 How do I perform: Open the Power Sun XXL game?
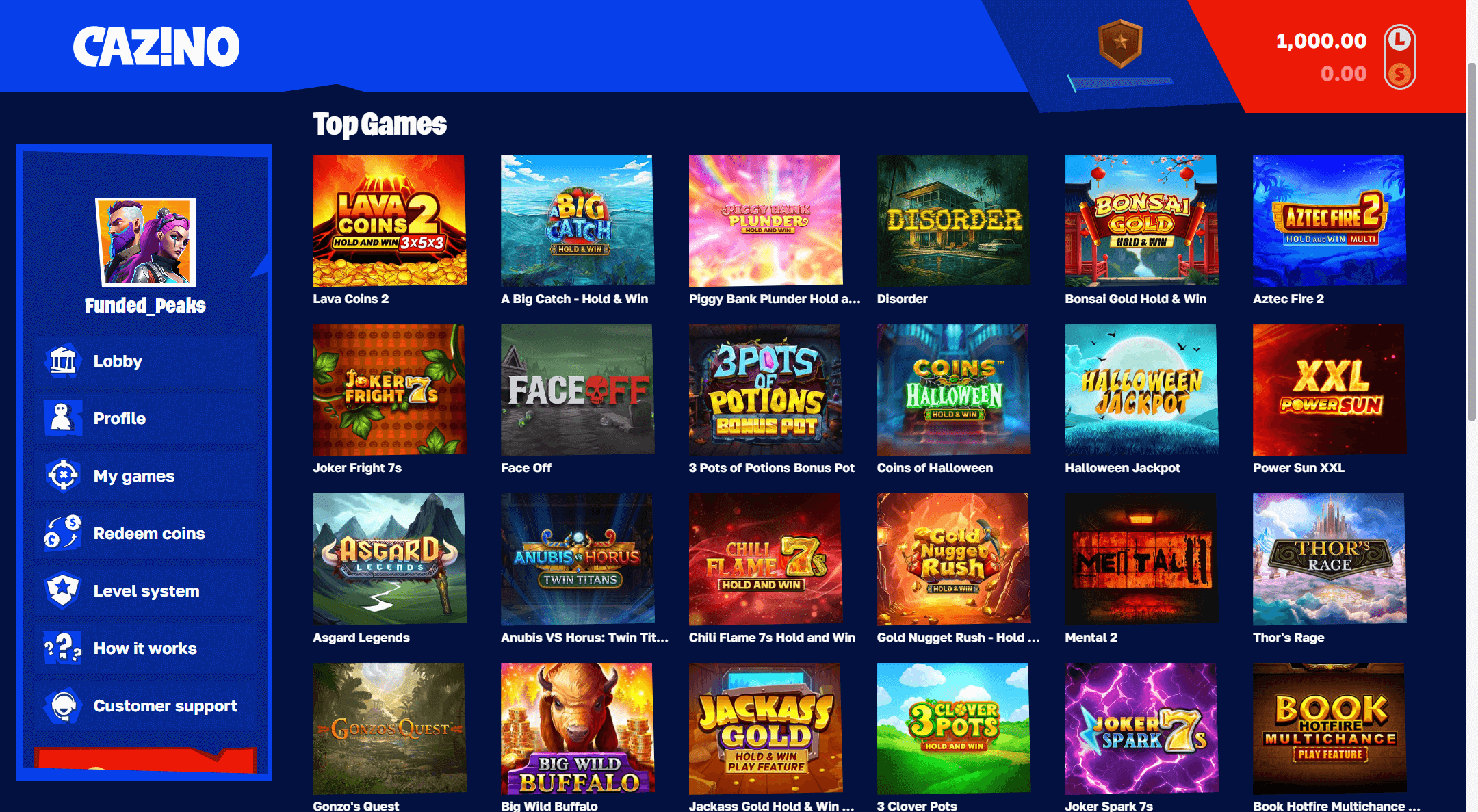1329,389
